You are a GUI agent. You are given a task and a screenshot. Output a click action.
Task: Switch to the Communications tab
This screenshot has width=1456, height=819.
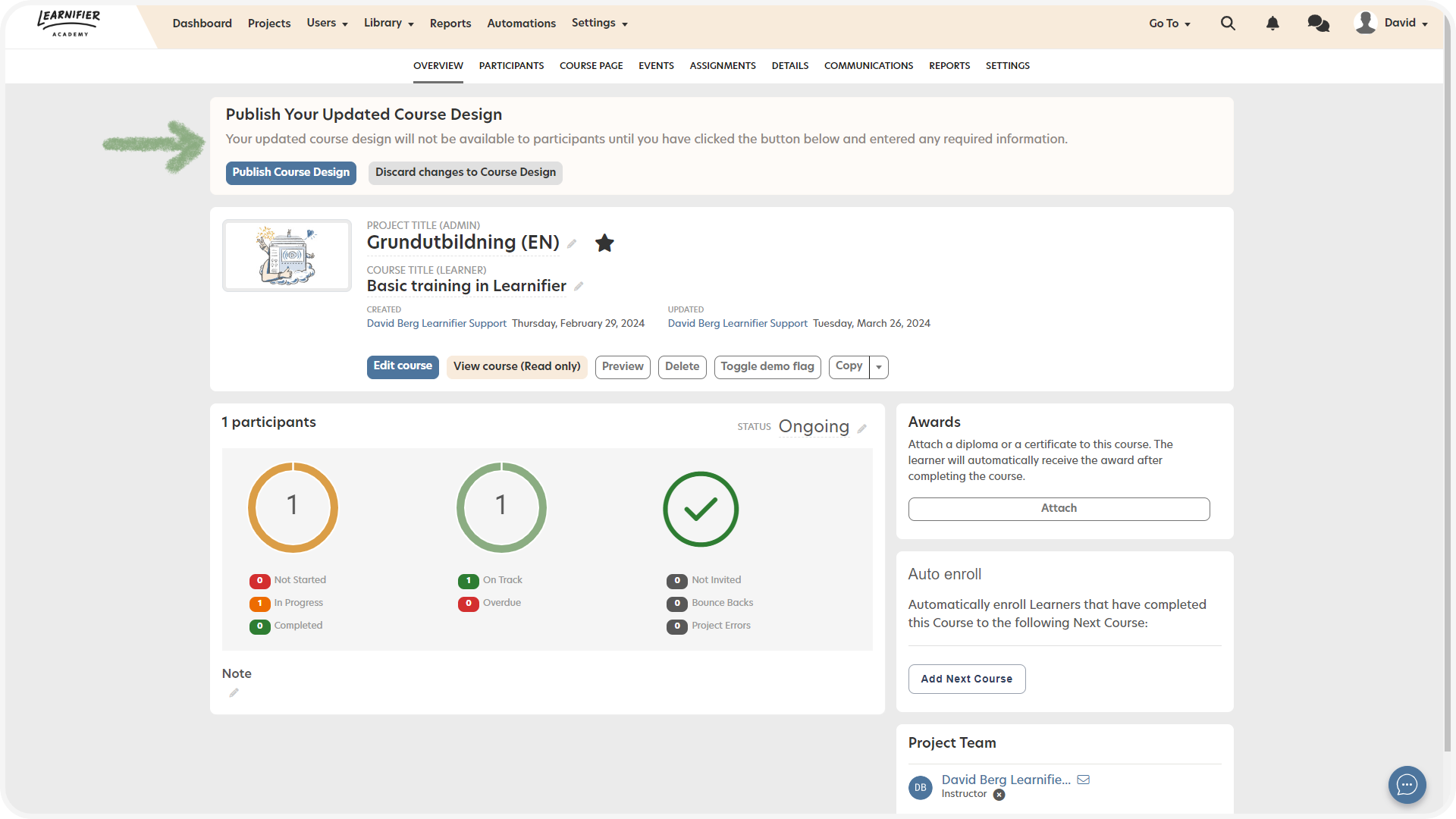[868, 66]
